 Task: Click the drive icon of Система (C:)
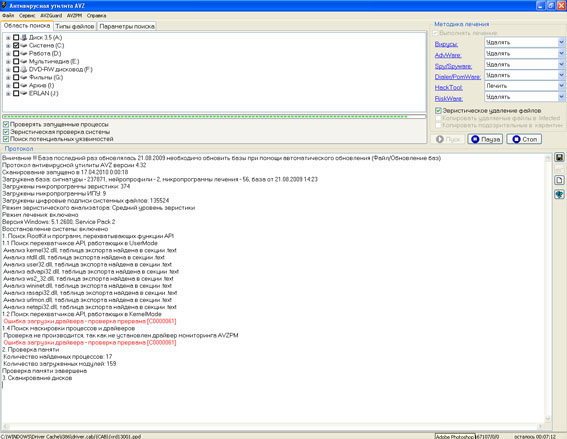tap(24, 45)
